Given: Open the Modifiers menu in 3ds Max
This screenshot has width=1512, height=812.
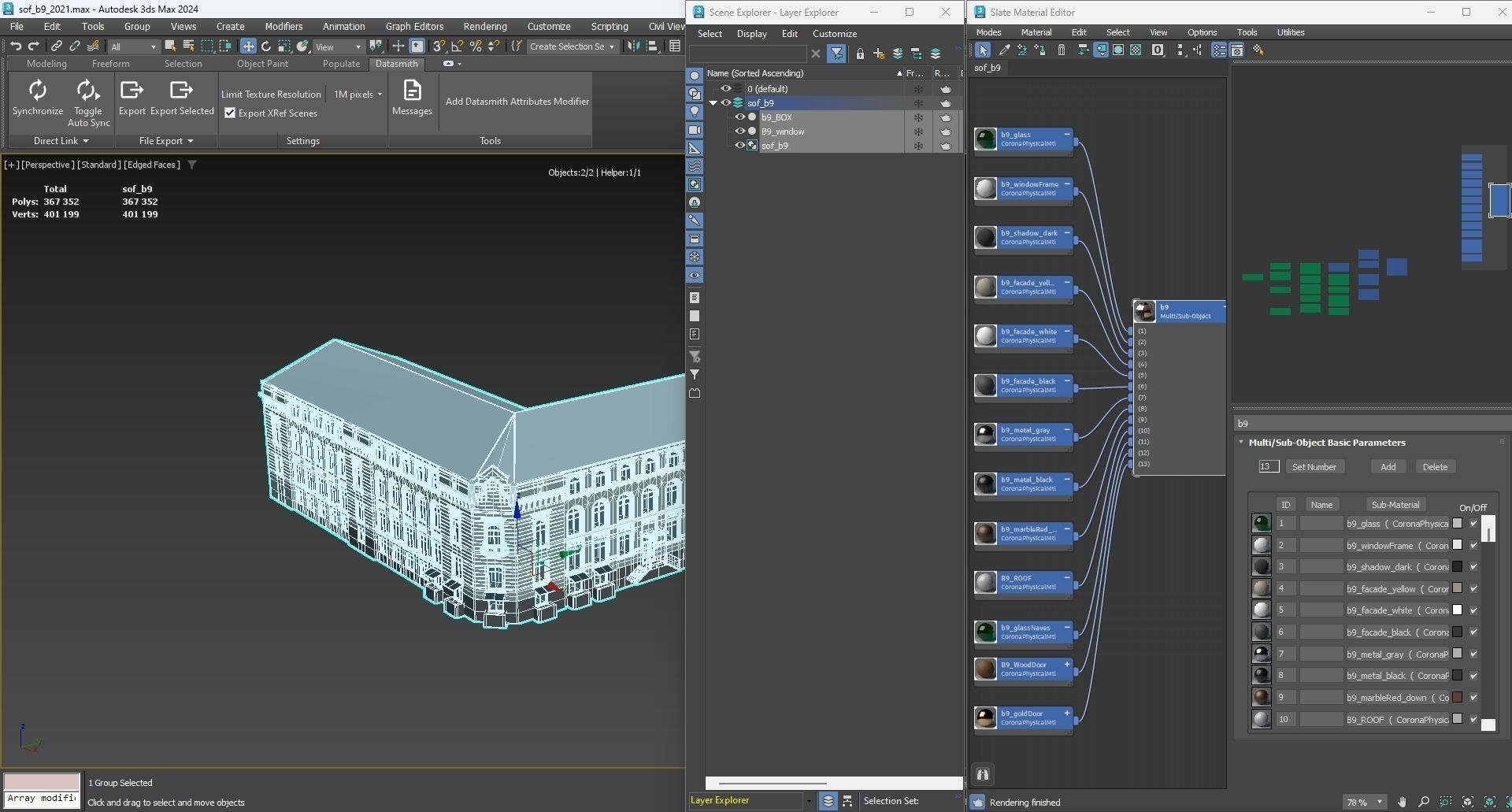Looking at the screenshot, I should coord(283,26).
